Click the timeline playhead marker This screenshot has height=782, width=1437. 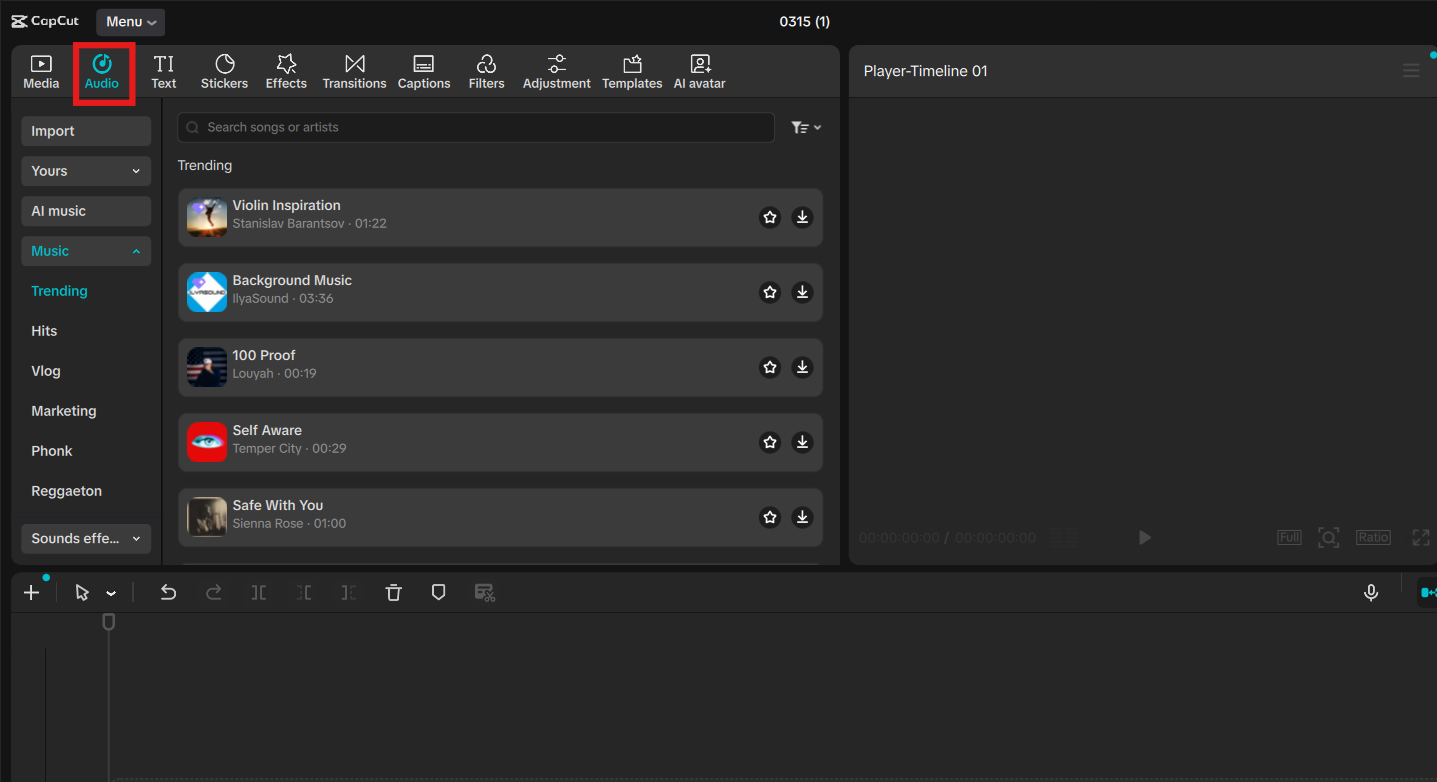109,622
